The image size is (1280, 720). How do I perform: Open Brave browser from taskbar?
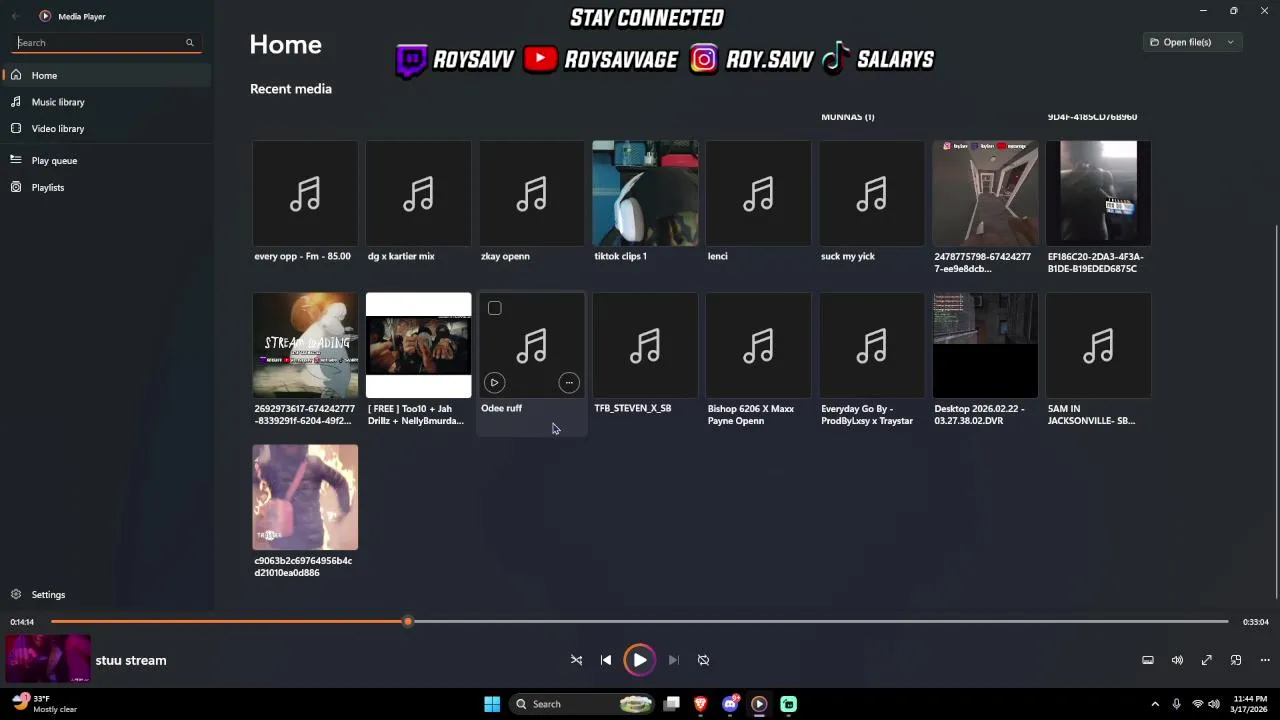tap(701, 704)
